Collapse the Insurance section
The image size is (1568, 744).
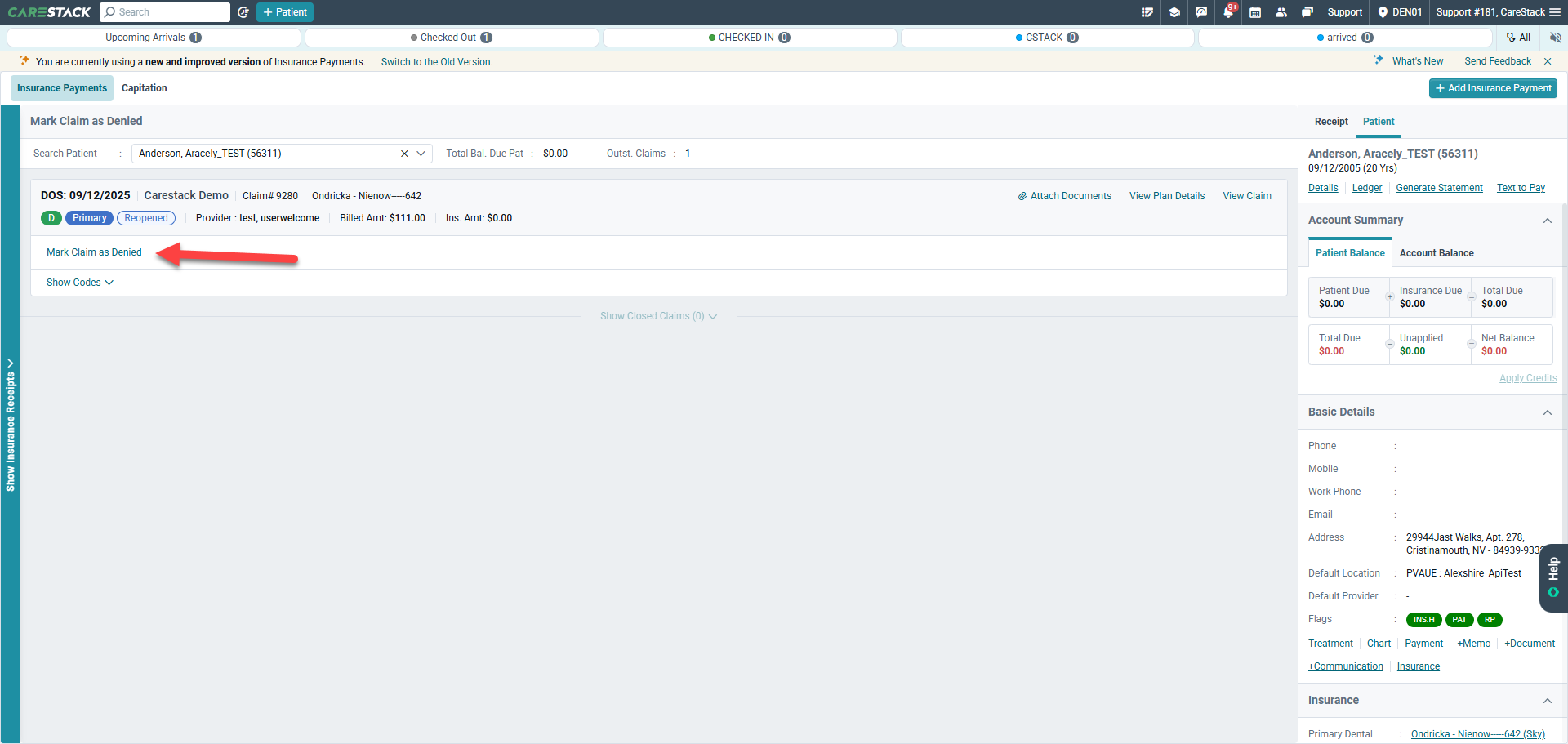point(1547,701)
